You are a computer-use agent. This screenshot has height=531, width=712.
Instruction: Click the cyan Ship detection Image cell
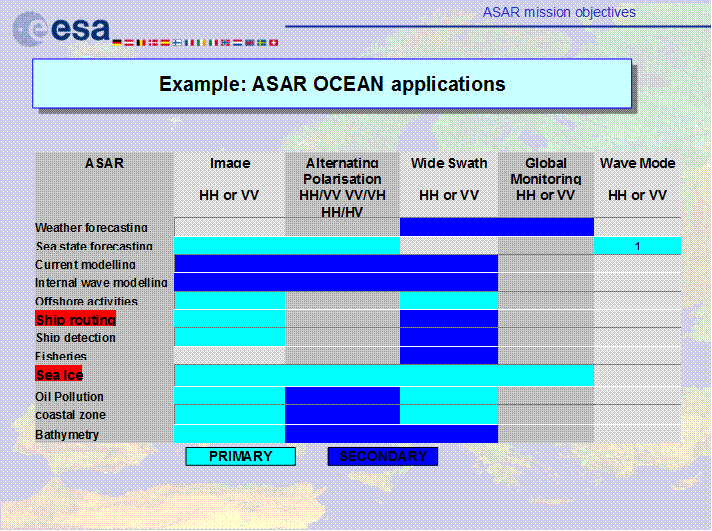pos(229,337)
